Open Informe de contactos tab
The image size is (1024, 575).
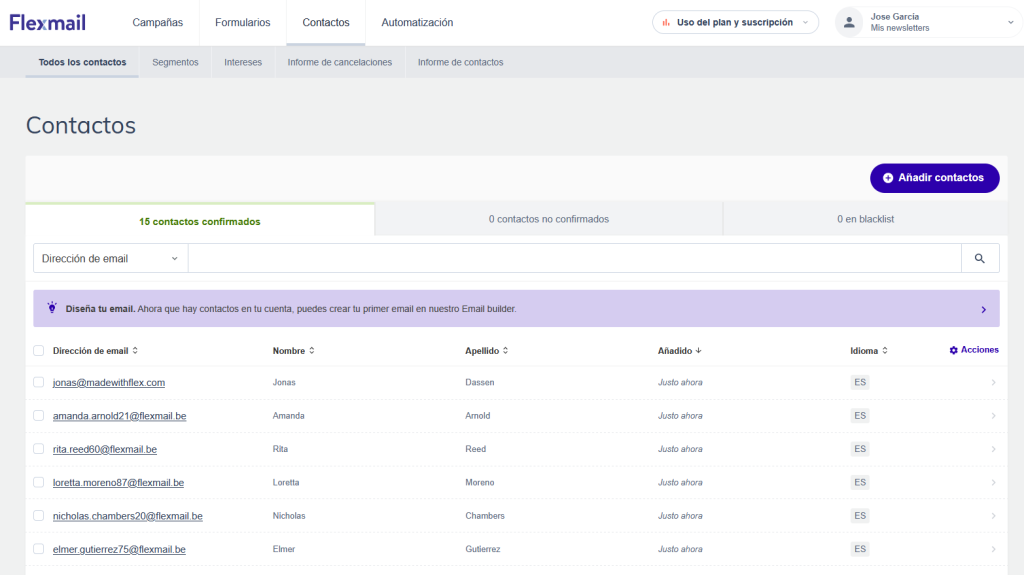click(460, 62)
